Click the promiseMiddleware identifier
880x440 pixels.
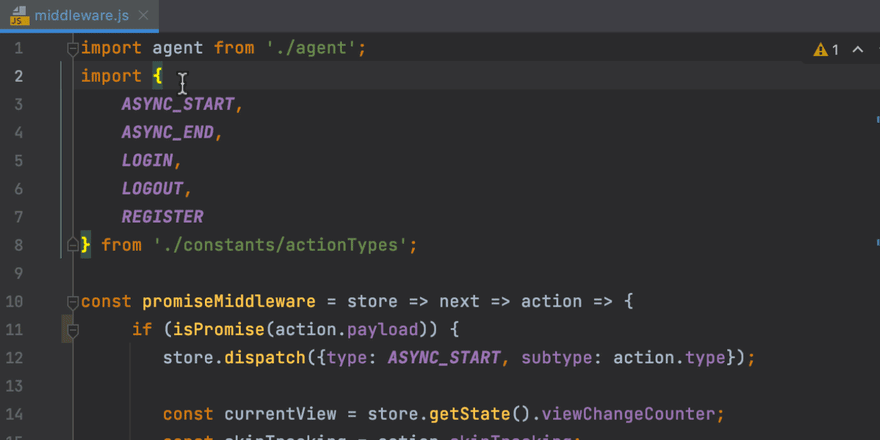pos(229,301)
